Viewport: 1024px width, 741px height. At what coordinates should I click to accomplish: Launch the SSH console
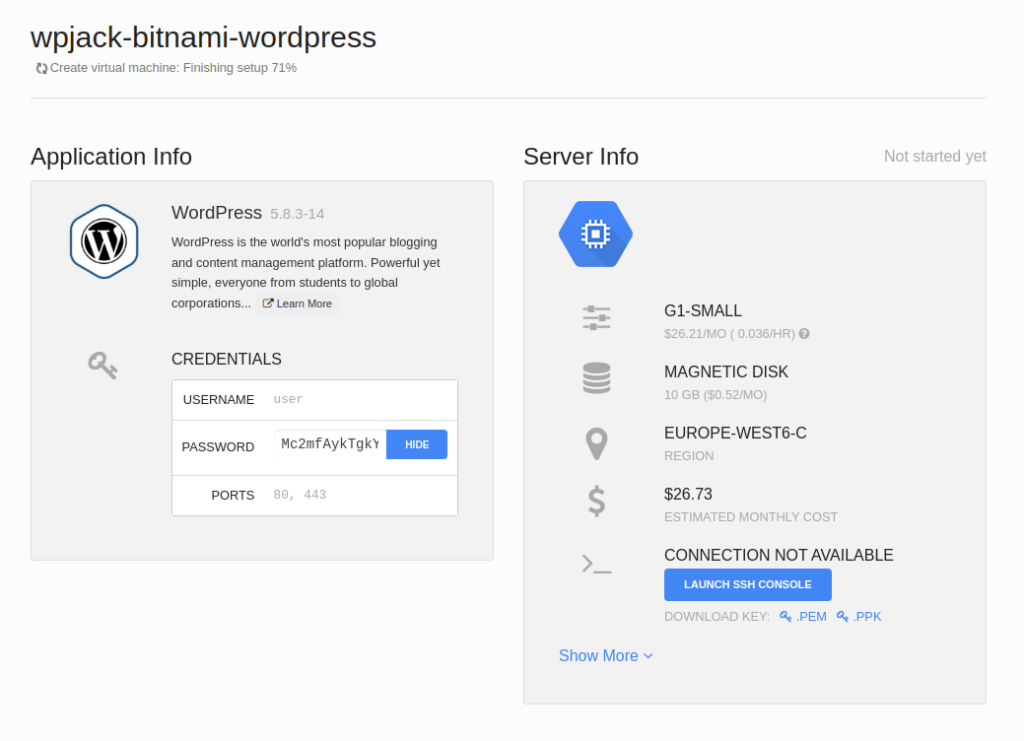748,584
